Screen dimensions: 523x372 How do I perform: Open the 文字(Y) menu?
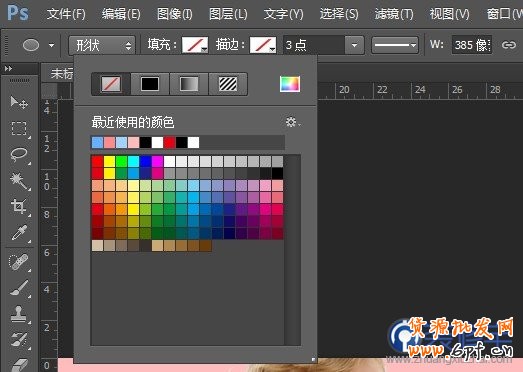click(x=284, y=14)
